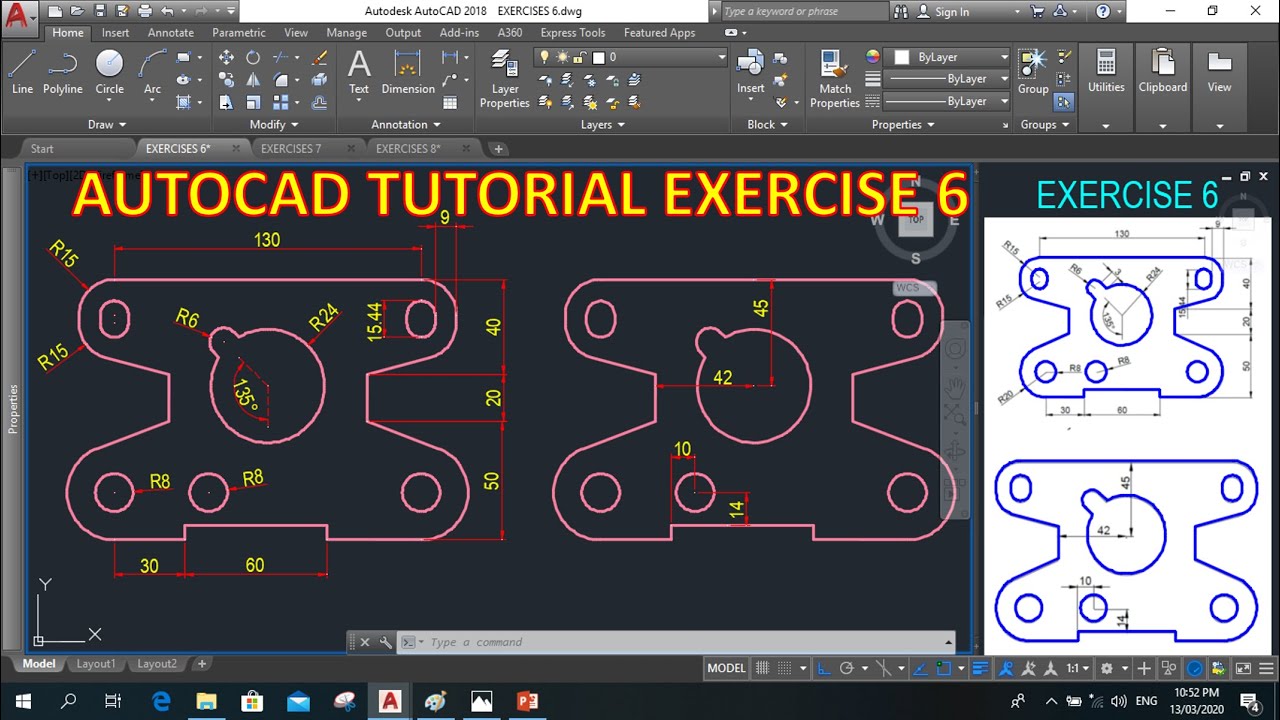Click the Mirror tool icon
This screenshot has height=720, width=1280.
pos(253,80)
